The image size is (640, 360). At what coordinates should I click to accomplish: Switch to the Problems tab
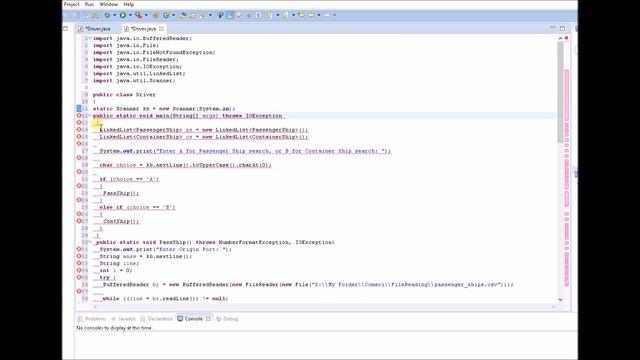(x=92, y=319)
